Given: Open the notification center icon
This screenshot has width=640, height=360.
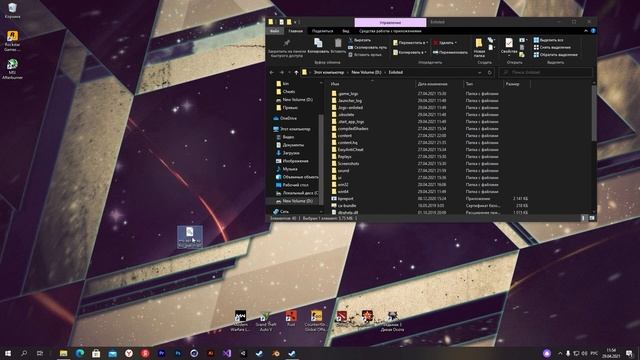Looking at the screenshot, I should click(630, 353).
